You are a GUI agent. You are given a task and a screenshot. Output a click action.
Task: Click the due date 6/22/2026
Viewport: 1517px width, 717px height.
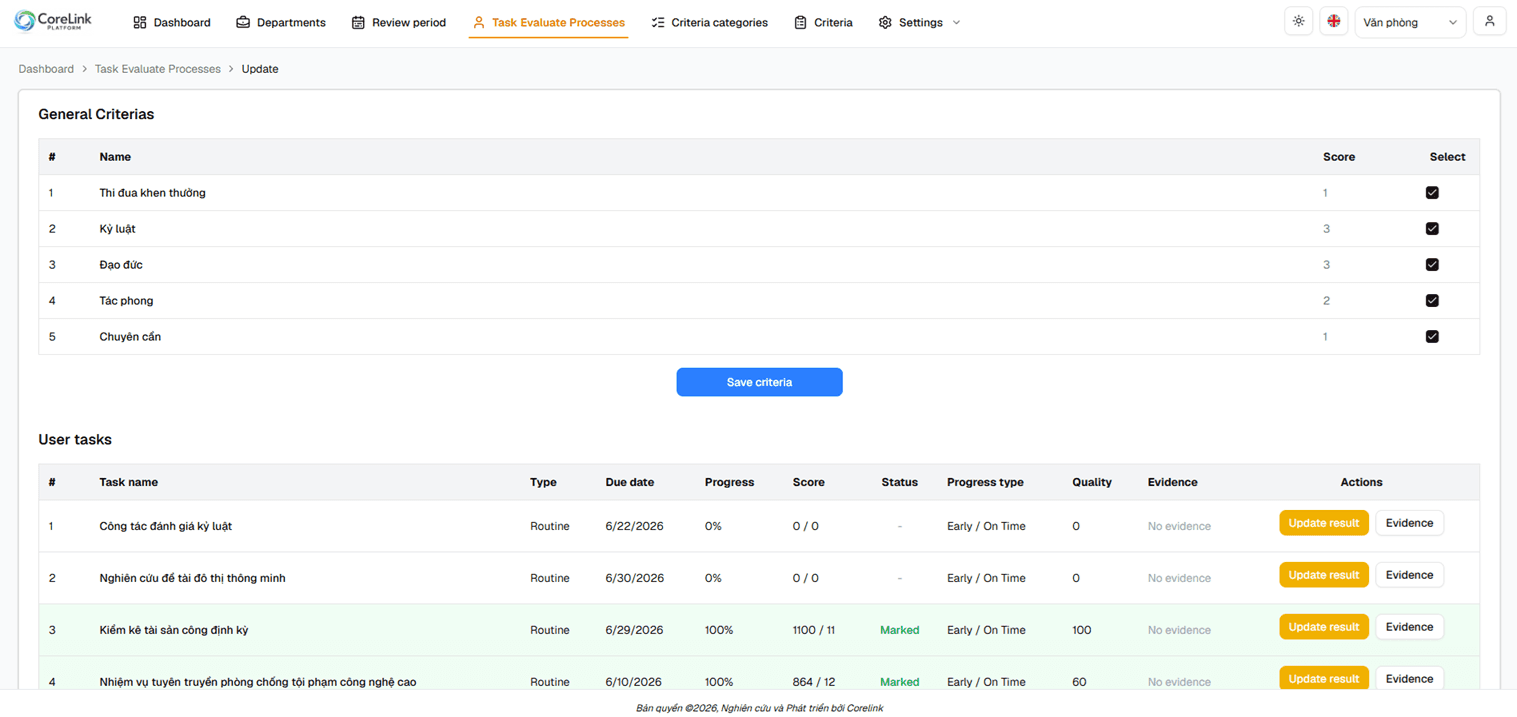click(x=634, y=526)
